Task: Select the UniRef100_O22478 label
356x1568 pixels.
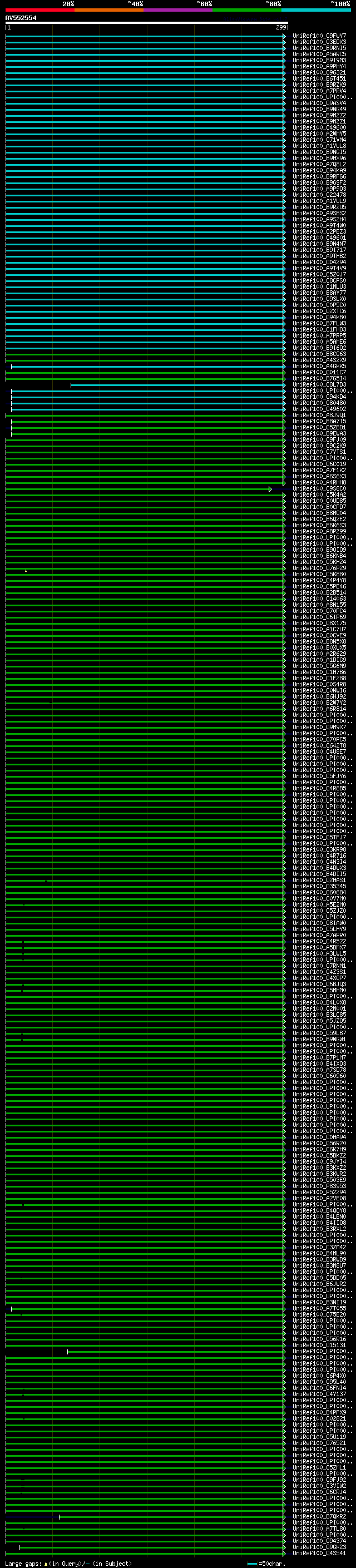Action: click(319, 195)
